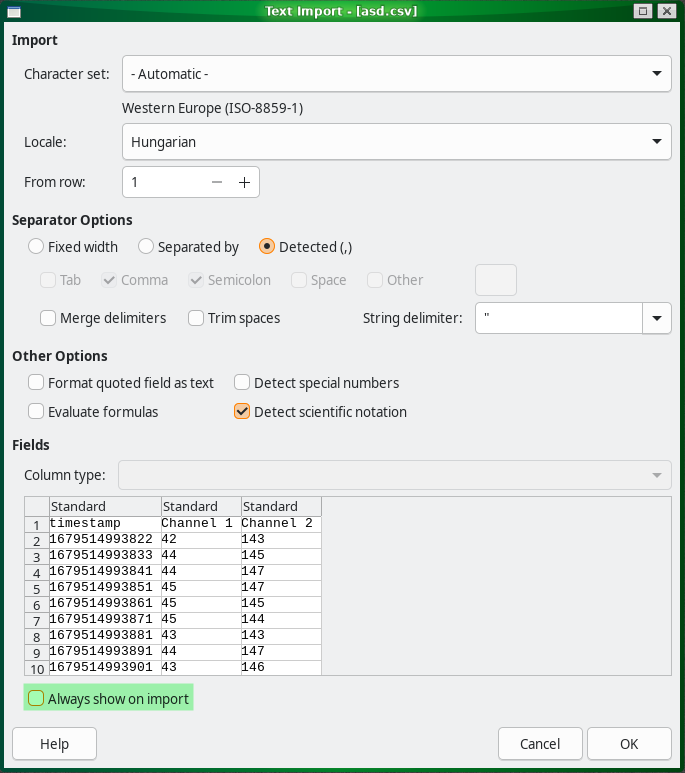
Task: Open the Character set dropdown
Action: click(396, 73)
